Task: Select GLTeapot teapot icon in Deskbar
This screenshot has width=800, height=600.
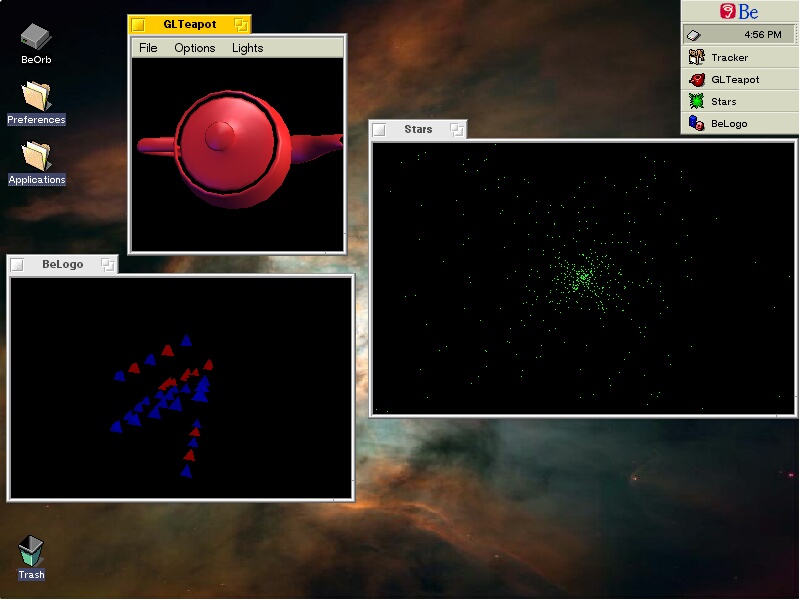Action: (x=696, y=80)
